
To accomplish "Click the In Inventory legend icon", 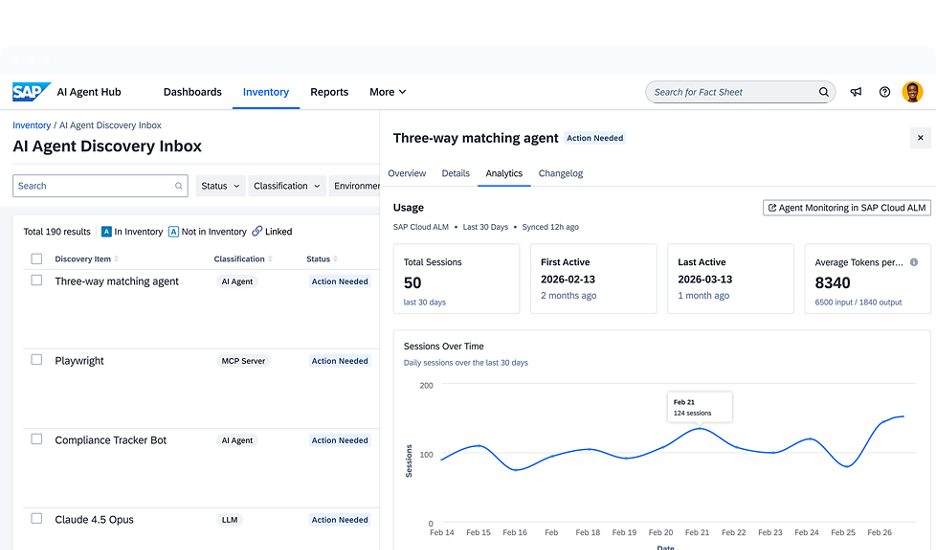I will pos(106,232).
